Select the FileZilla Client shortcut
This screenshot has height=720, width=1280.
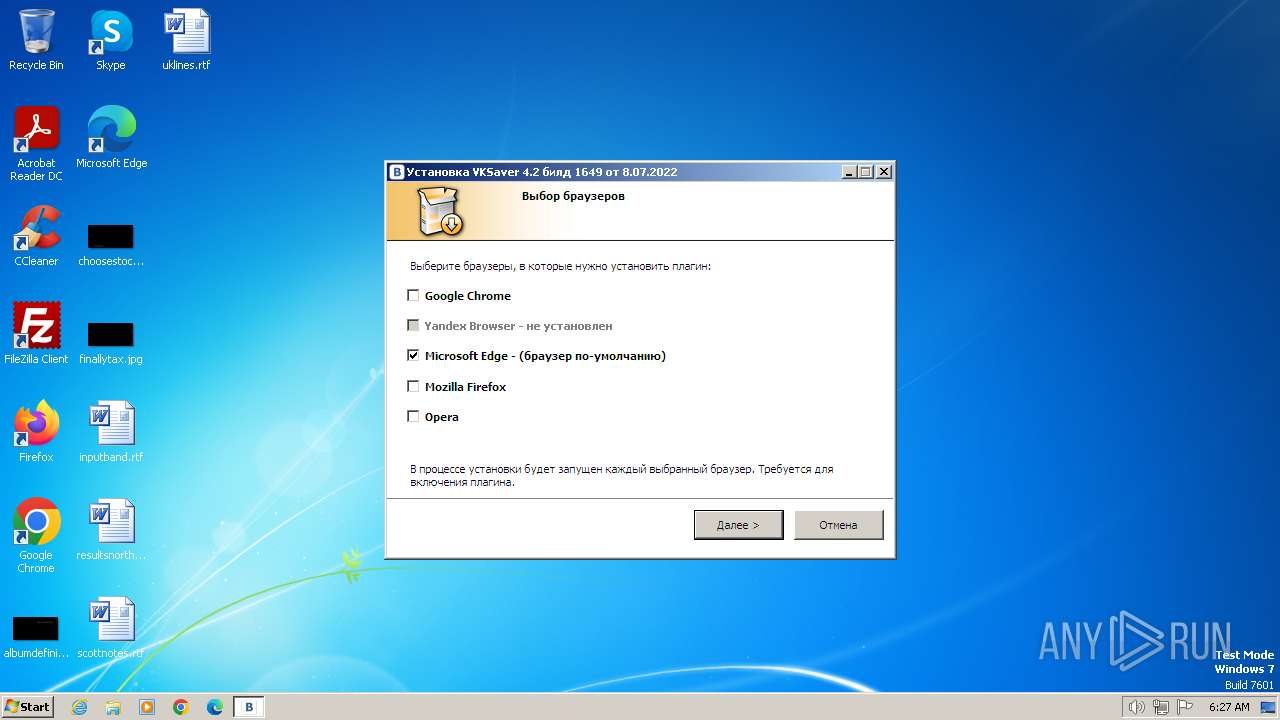[36, 333]
